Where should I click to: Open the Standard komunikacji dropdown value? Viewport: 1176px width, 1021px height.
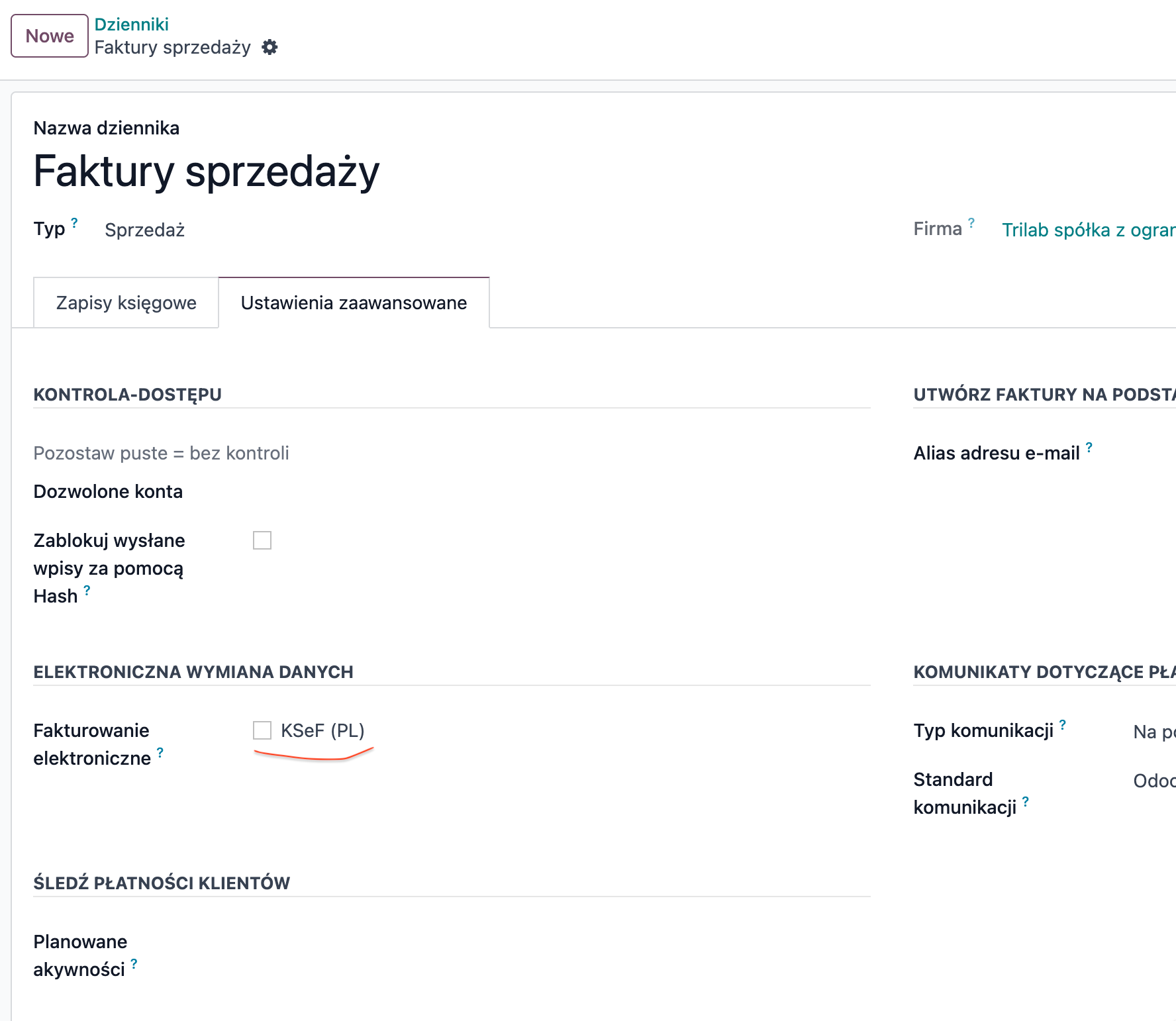tap(1153, 781)
